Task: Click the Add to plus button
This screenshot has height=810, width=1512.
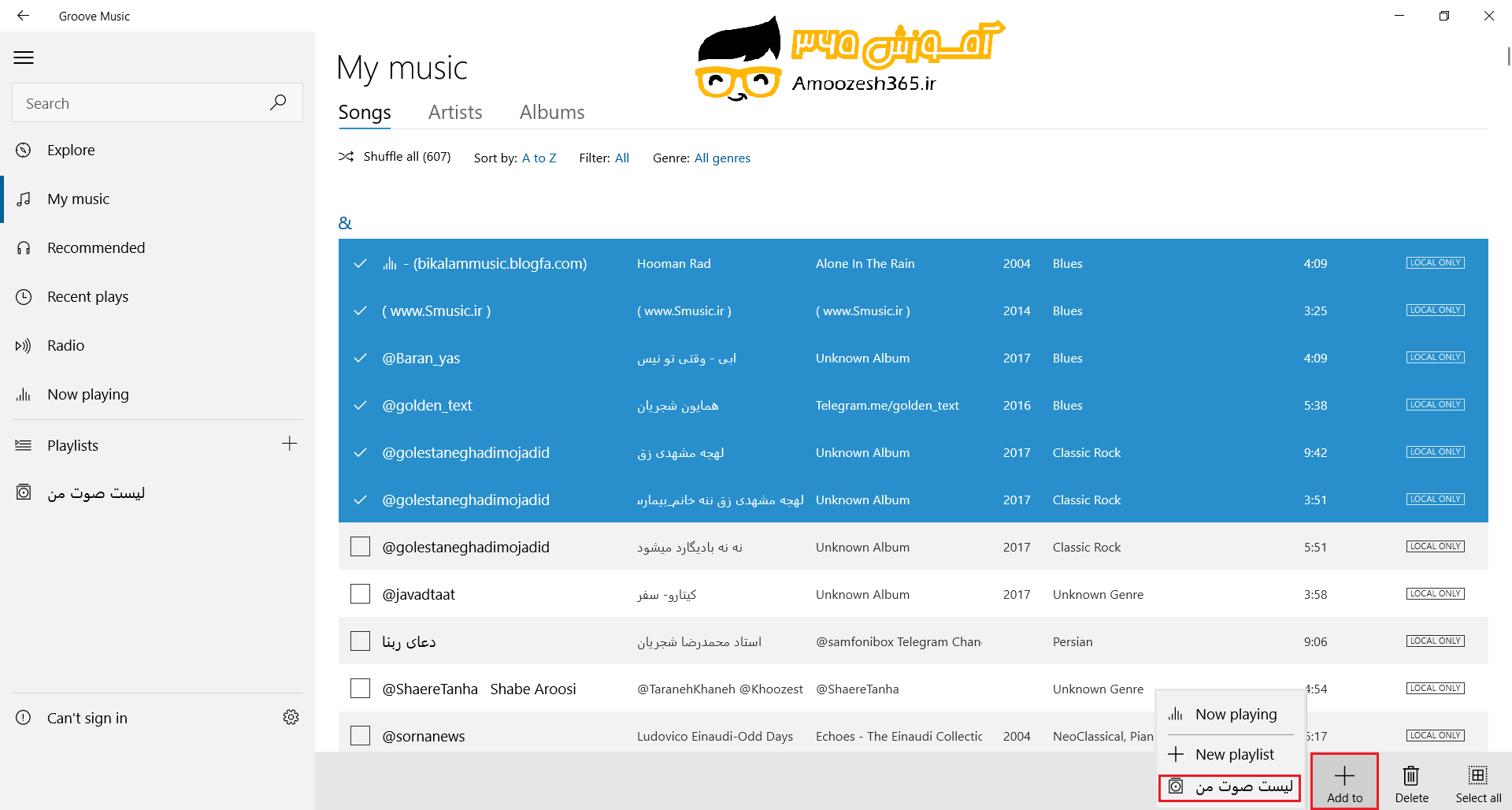Action: pos(1344,782)
